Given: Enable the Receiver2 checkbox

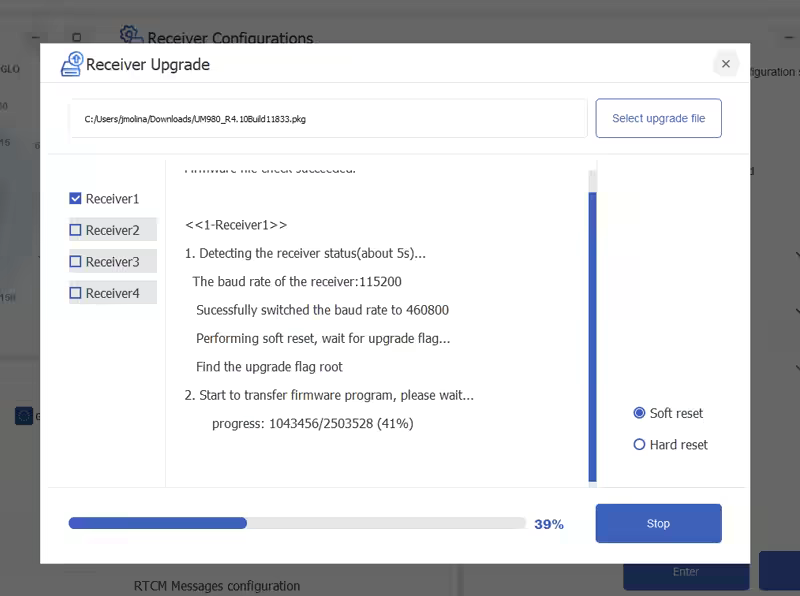Looking at the screenshot, I should click(x=76, y=230).
